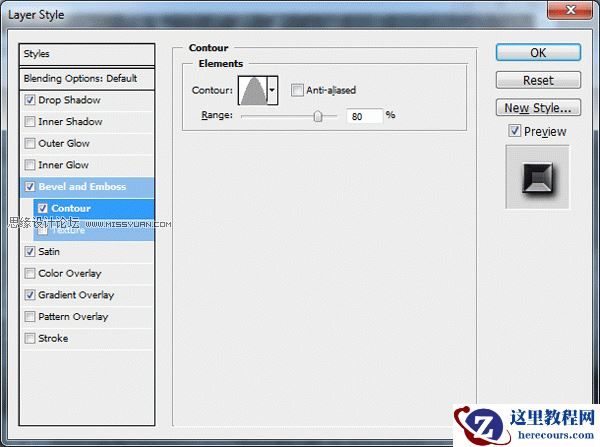Enable the Outer Glow checkbox
This screenshot has height=447, width=600.
pyautogui.click(x=30, y=144)
